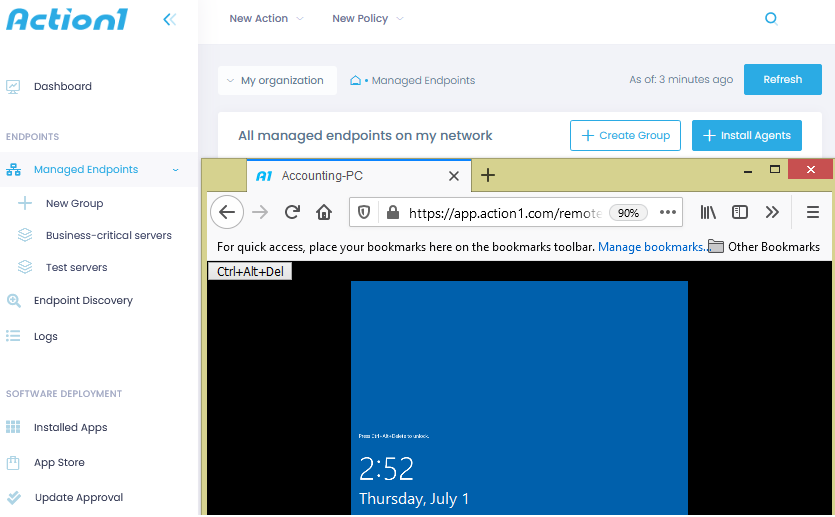835x517 pixels.
Task: Click the layers icon for Business-critical servers
Action: pyautogui.click(x=25, y=235)
